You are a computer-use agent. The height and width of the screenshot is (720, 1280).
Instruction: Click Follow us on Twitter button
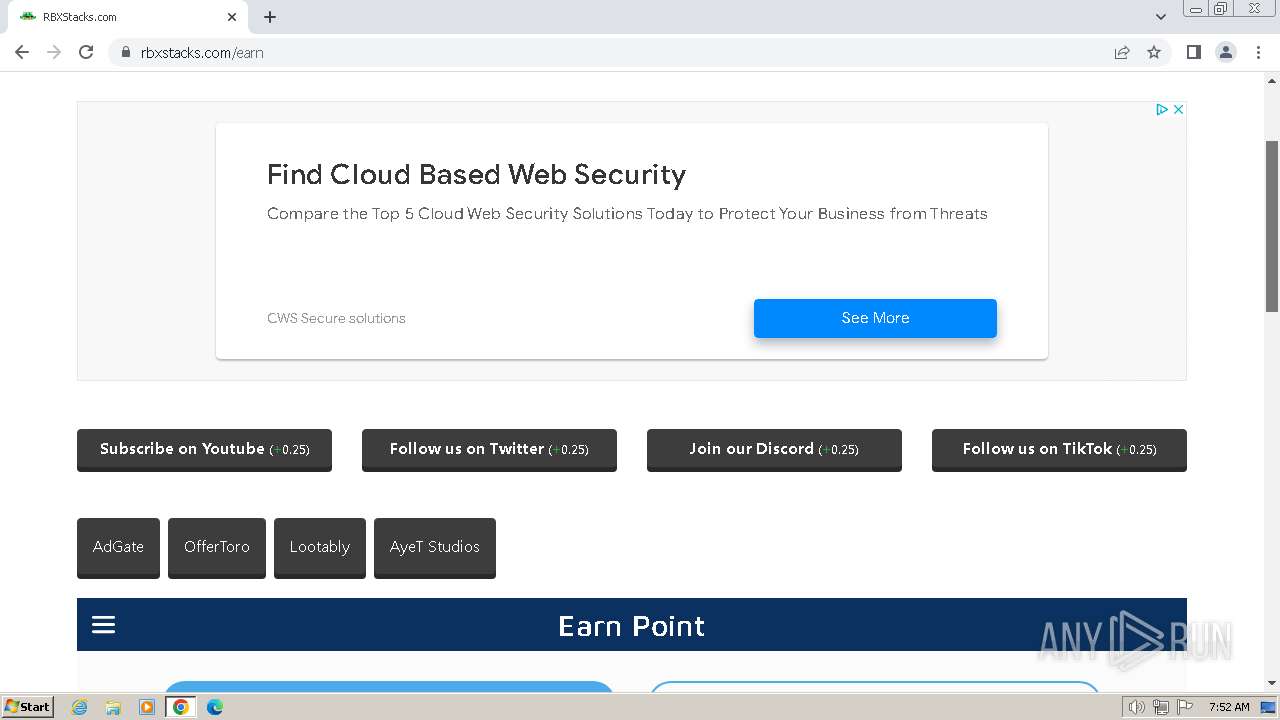coord(489,450)
